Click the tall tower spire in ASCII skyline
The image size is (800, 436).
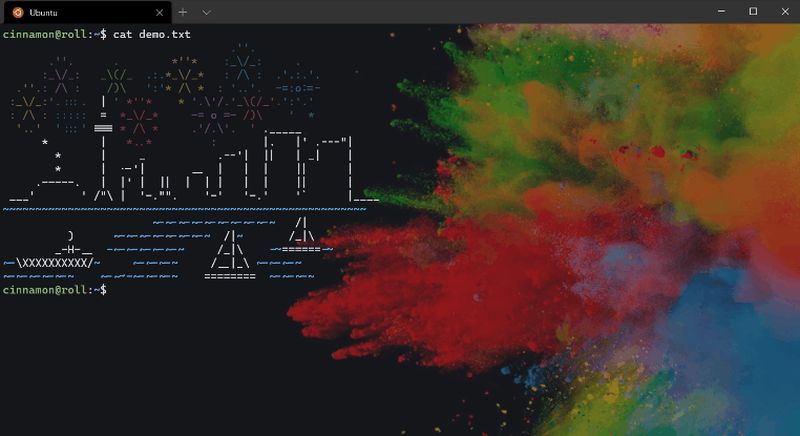click(x=104, y=148)
